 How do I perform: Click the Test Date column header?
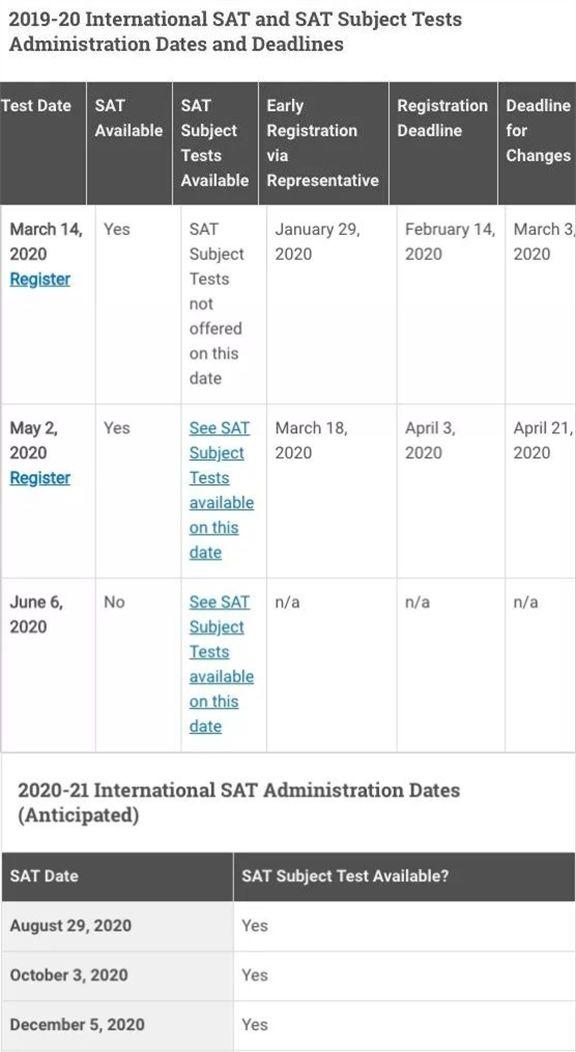tap(43, 143)
